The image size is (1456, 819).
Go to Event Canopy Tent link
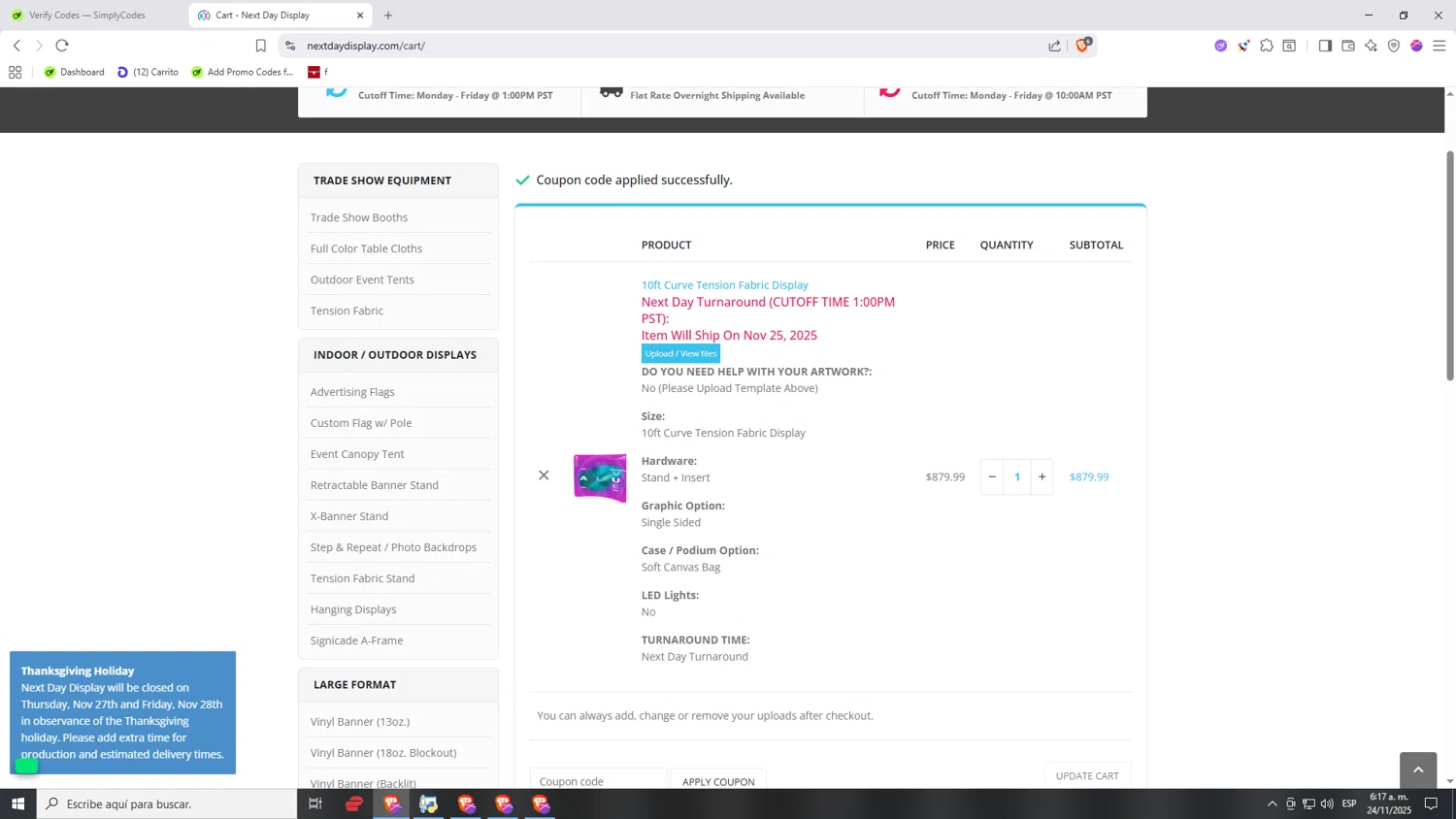point(357,454)
